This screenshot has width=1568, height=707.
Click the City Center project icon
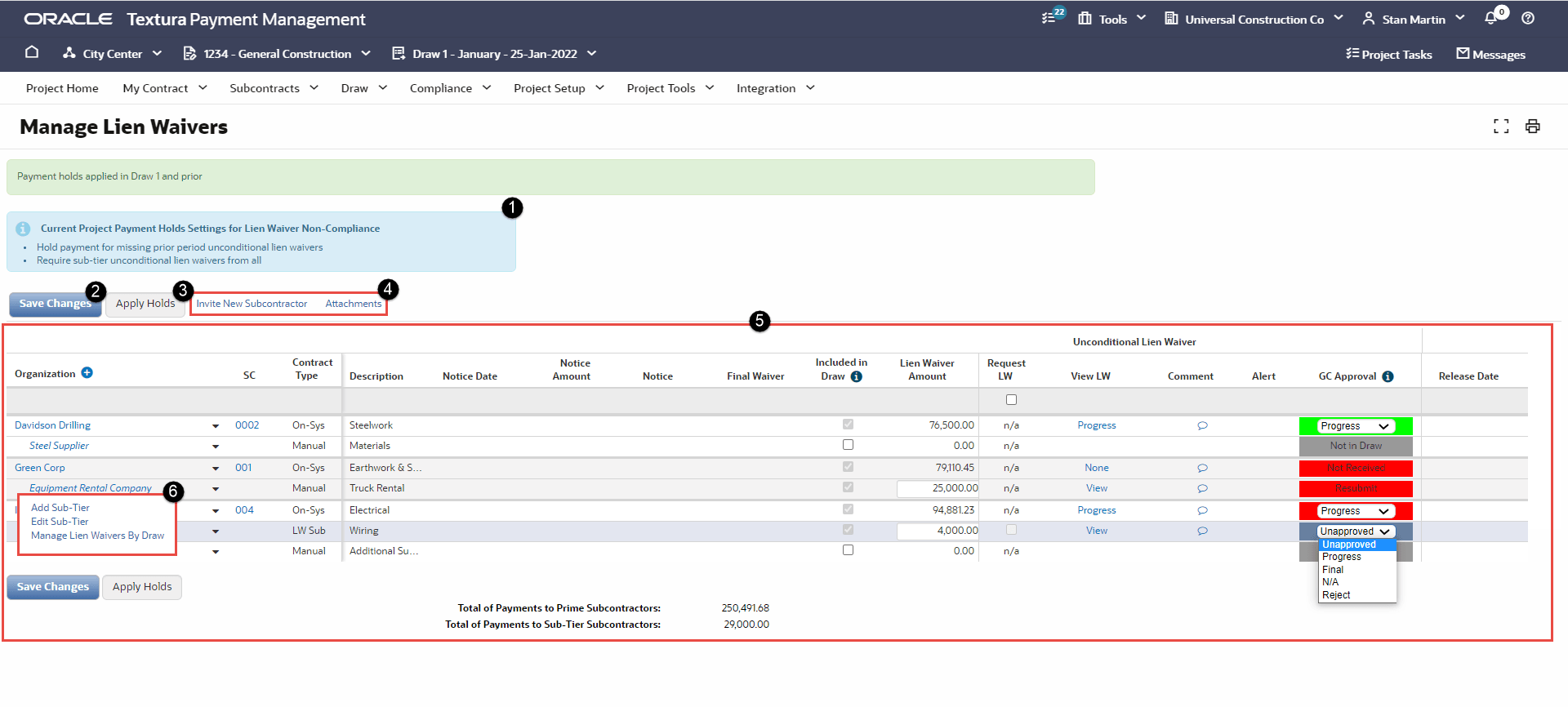[x=69, y=53]
